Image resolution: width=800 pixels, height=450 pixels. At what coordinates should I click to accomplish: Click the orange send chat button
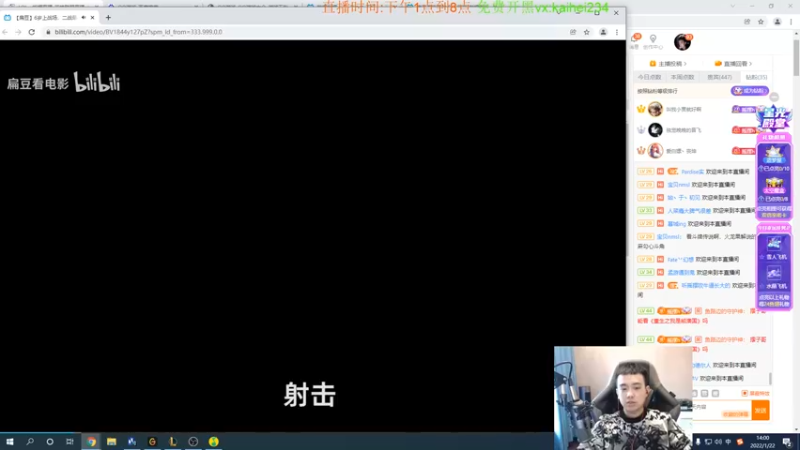pyautogui.click(x=760, y=410)
